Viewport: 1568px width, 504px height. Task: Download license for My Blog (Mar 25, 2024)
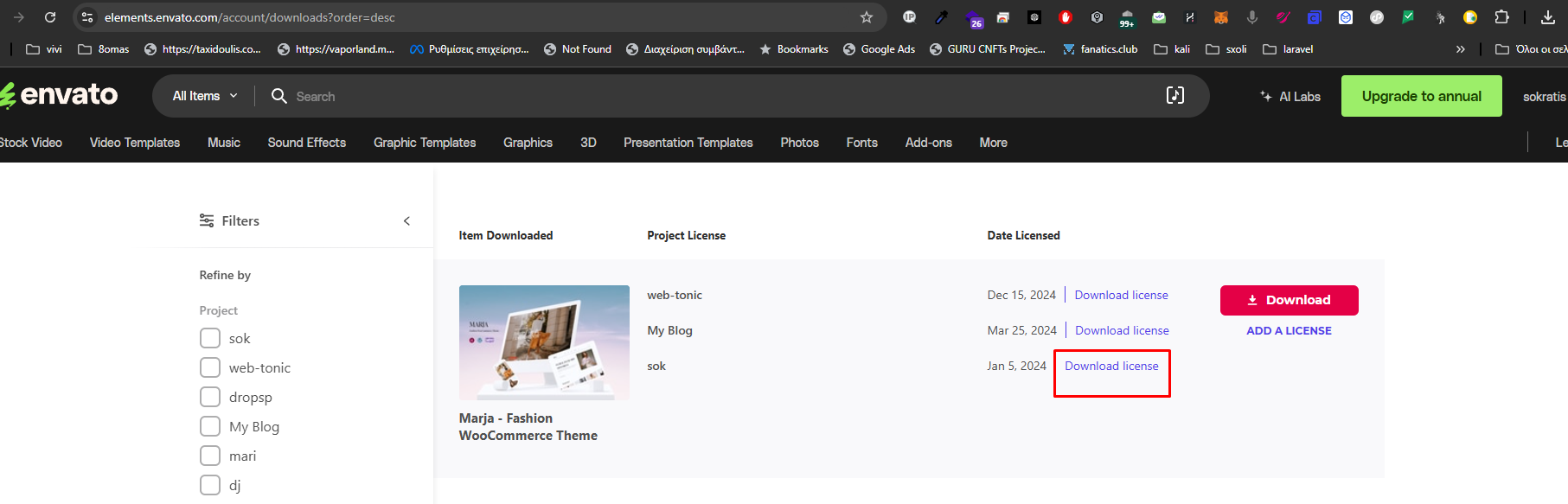[1122, 330]
